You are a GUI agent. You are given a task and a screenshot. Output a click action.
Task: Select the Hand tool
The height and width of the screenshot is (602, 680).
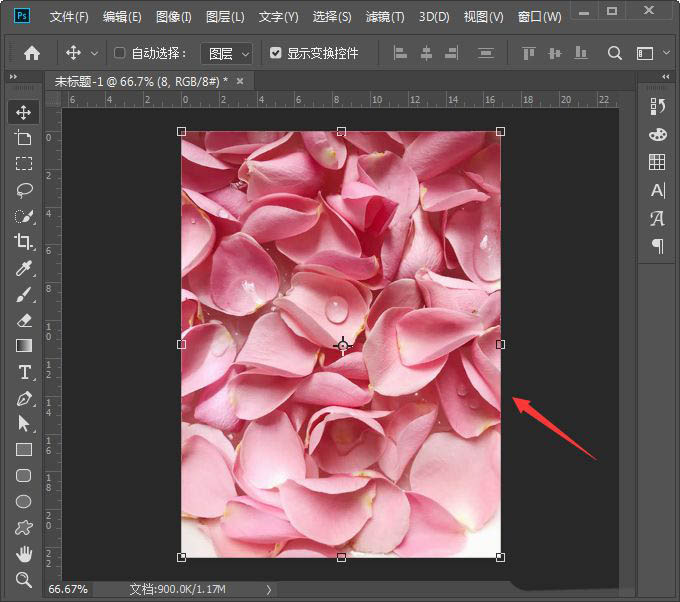tap(23, 553)
